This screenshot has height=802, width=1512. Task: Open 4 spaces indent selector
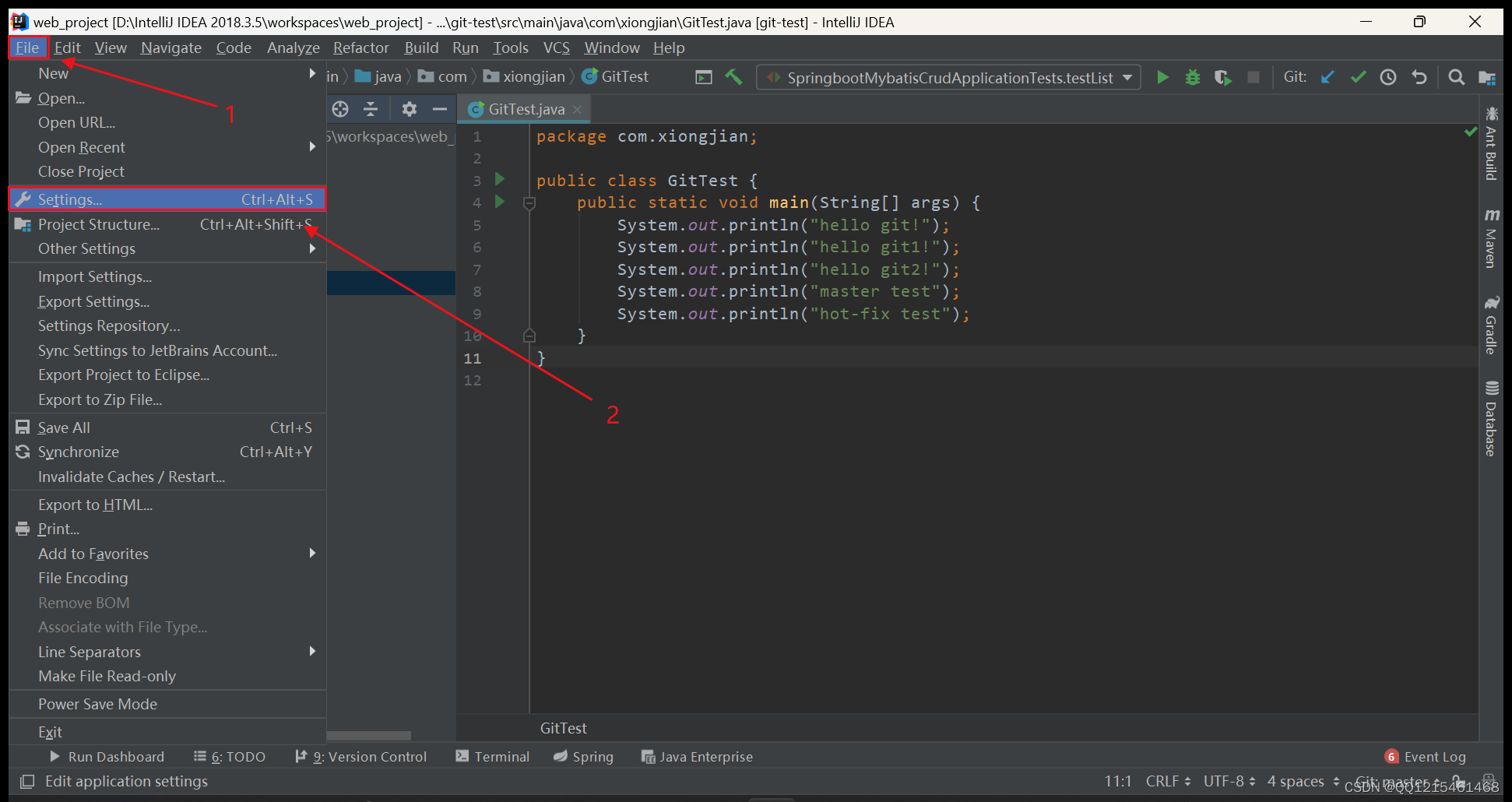tap(1303, 781)
